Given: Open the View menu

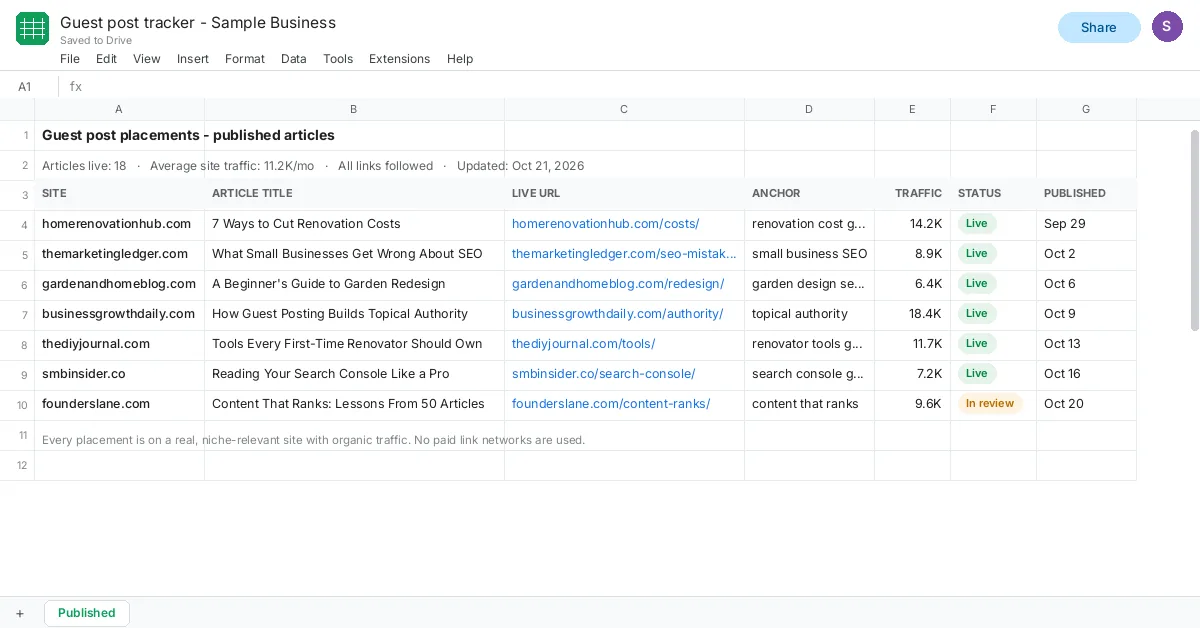Looking at the screenshot, I should coord(147,59).
